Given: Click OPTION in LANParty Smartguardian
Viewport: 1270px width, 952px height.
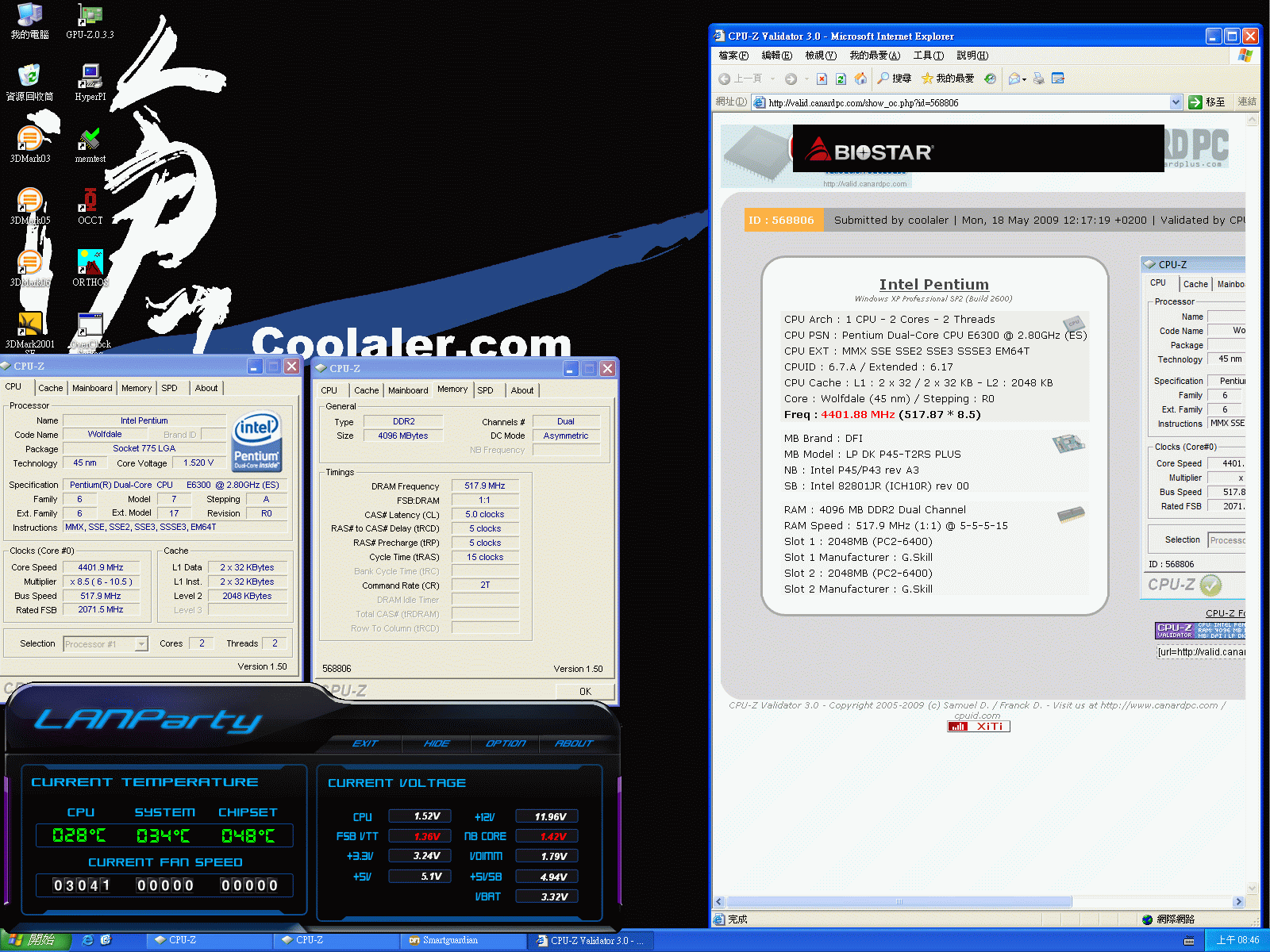Looking at the screenshot, I should tap(506, 743).
